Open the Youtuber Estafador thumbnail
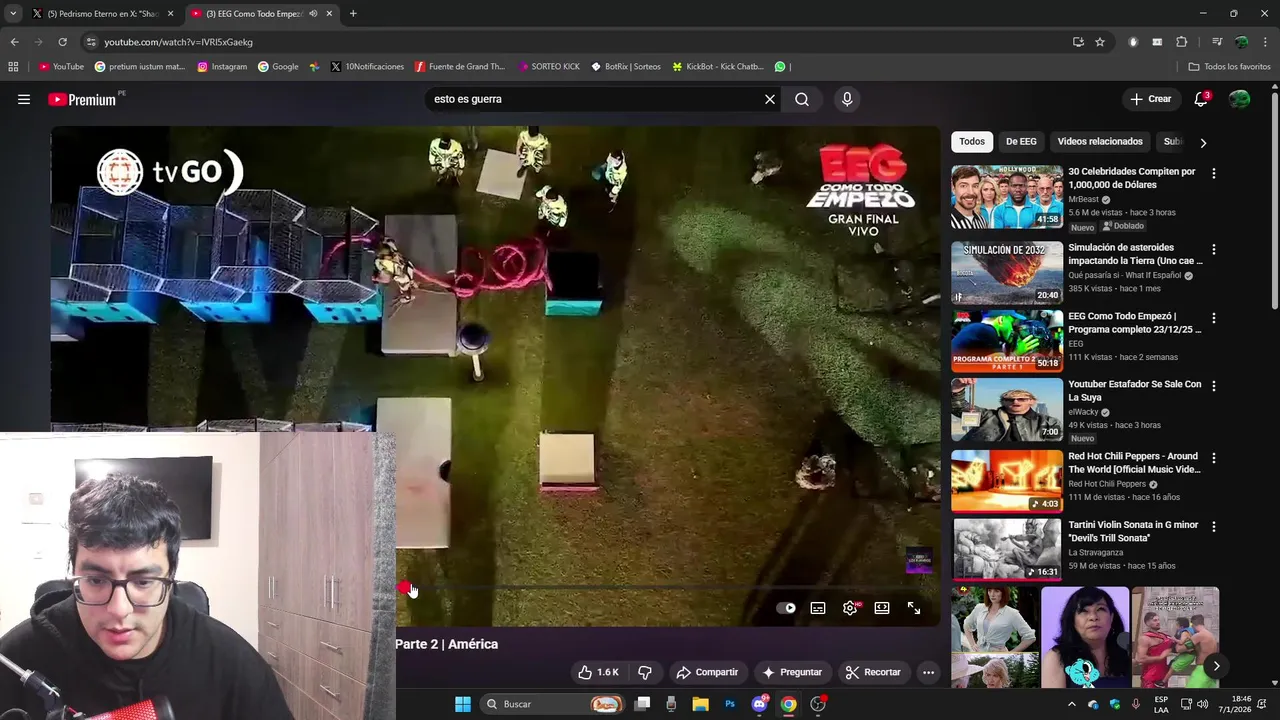Image resolution: width=1280 pixels, height=720 pixels. pyautogui.click(x=1007, y=409)
